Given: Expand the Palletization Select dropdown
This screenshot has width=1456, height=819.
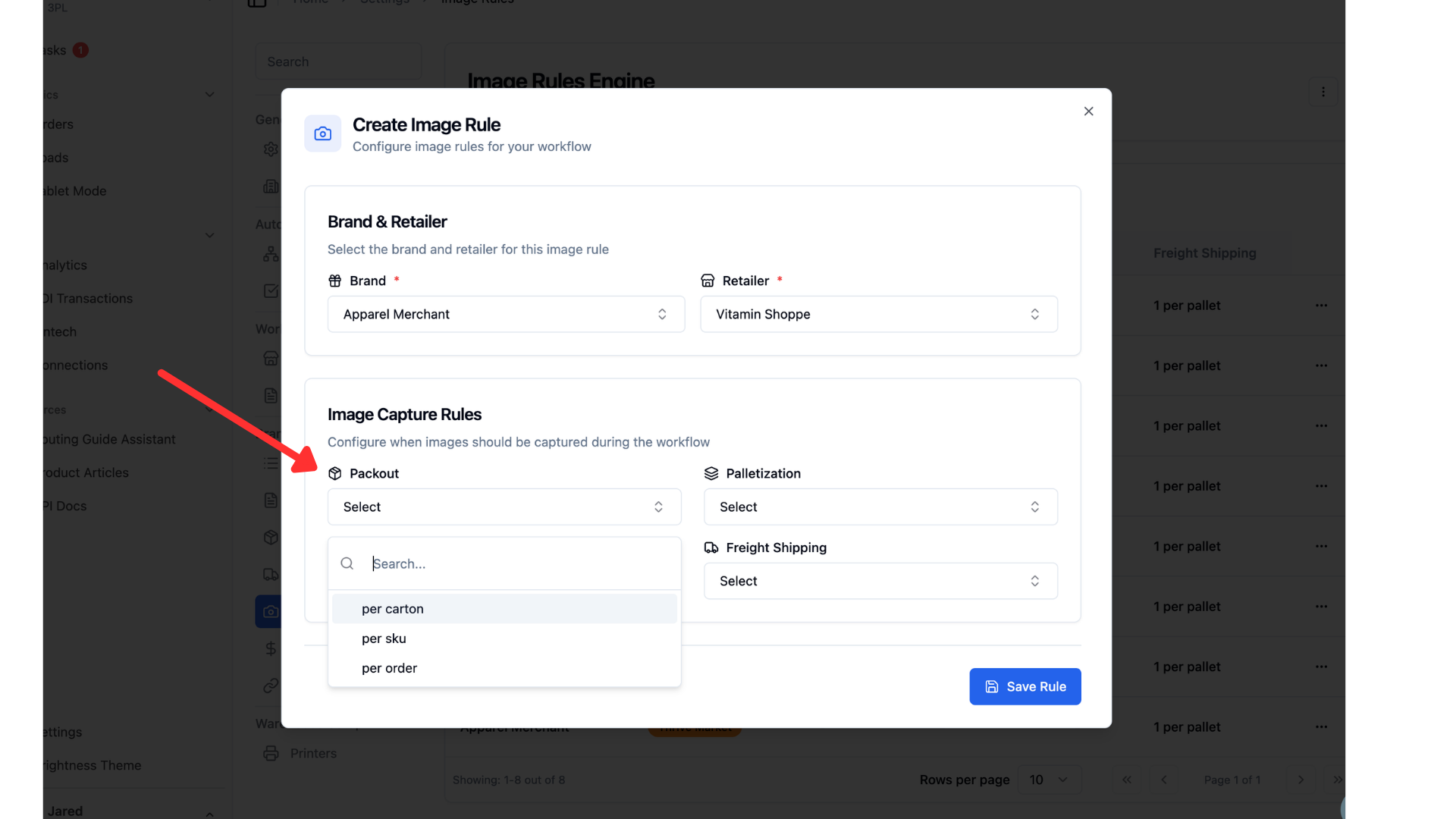Looking at the screenshot, I should coord(880,507).
